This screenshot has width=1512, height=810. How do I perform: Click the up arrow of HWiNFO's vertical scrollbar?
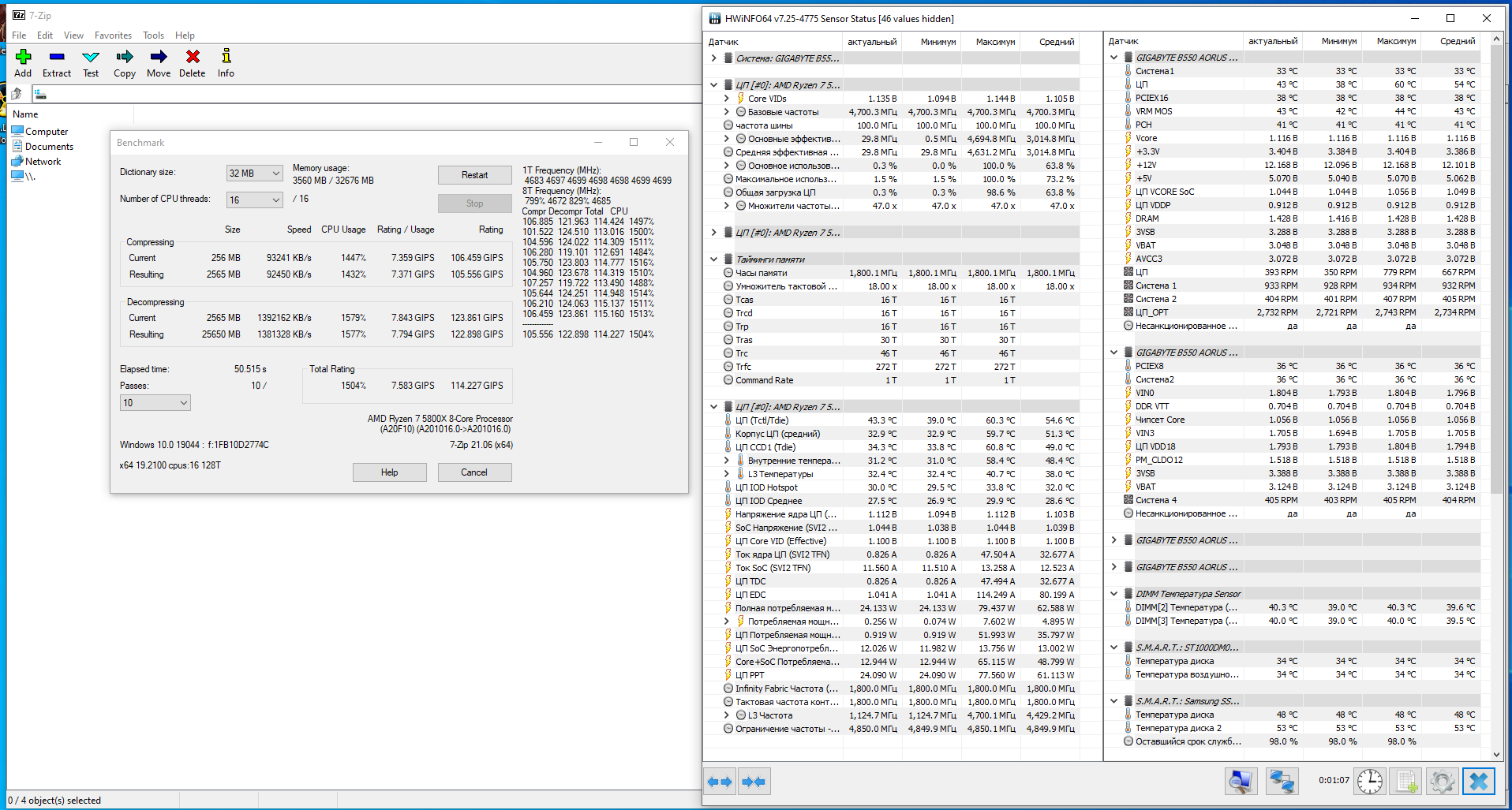(x=1496, y=39)
